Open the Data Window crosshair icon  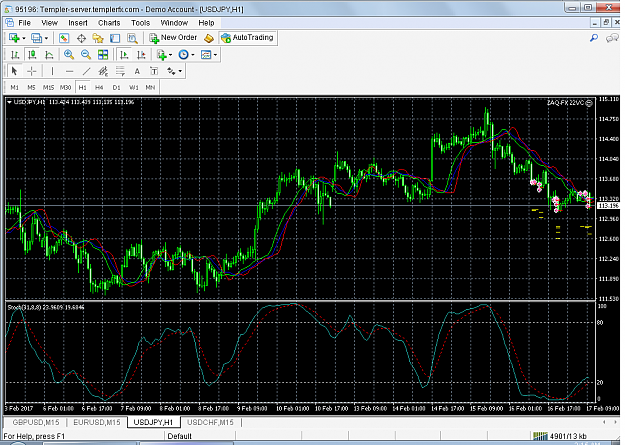pyautogui.click(x=81, y=38)
